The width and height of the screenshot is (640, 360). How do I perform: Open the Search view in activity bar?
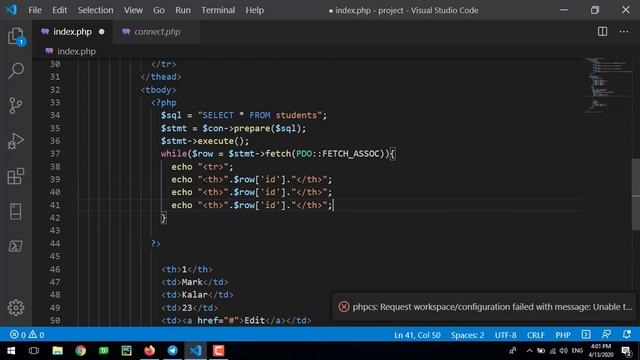pyautogui.click(x=16, y=71)
